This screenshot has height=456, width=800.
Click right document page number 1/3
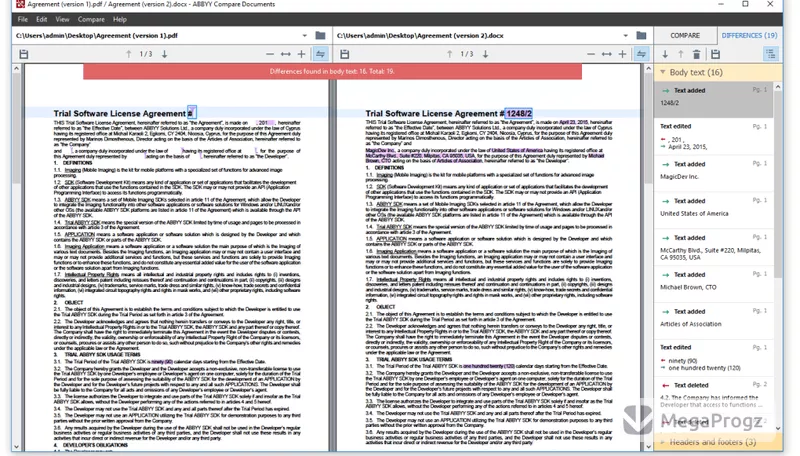[x=467, y=54]
